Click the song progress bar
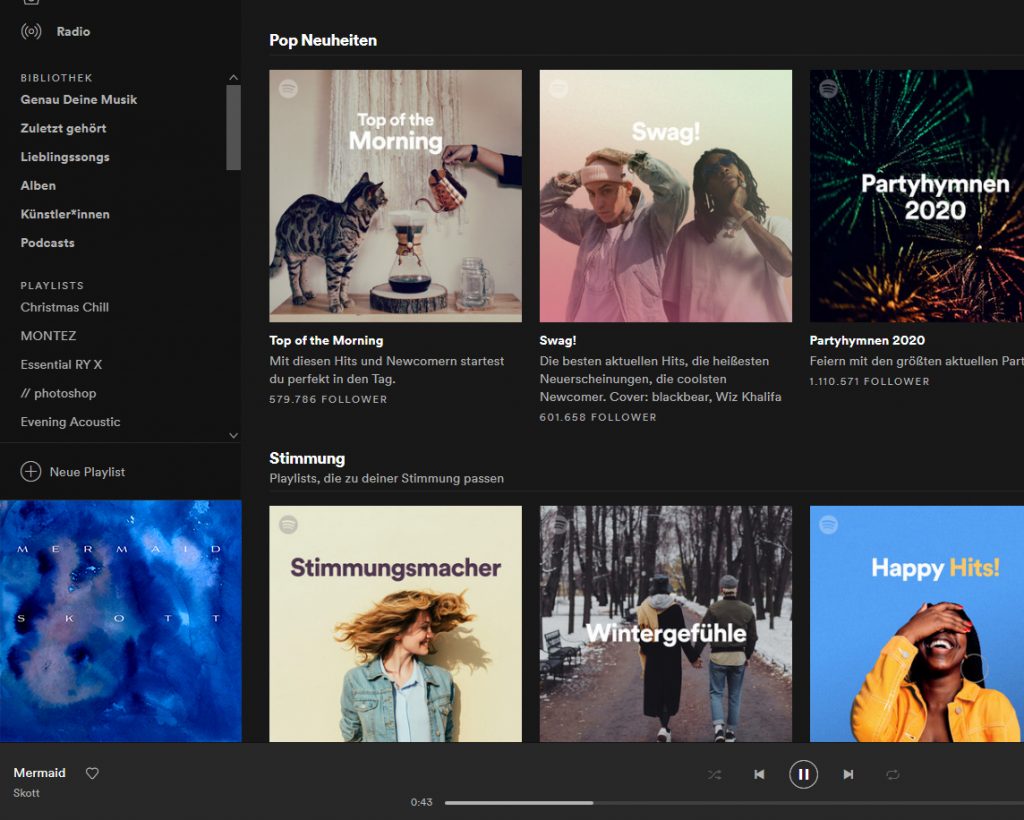This screenshot has width=1024, height=820. (700, 802)
